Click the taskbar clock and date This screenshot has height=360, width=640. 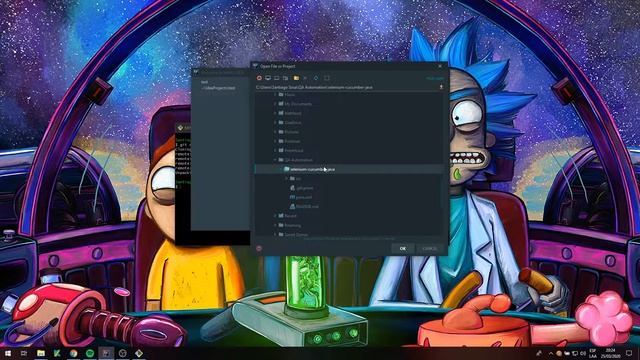(610, 353)
